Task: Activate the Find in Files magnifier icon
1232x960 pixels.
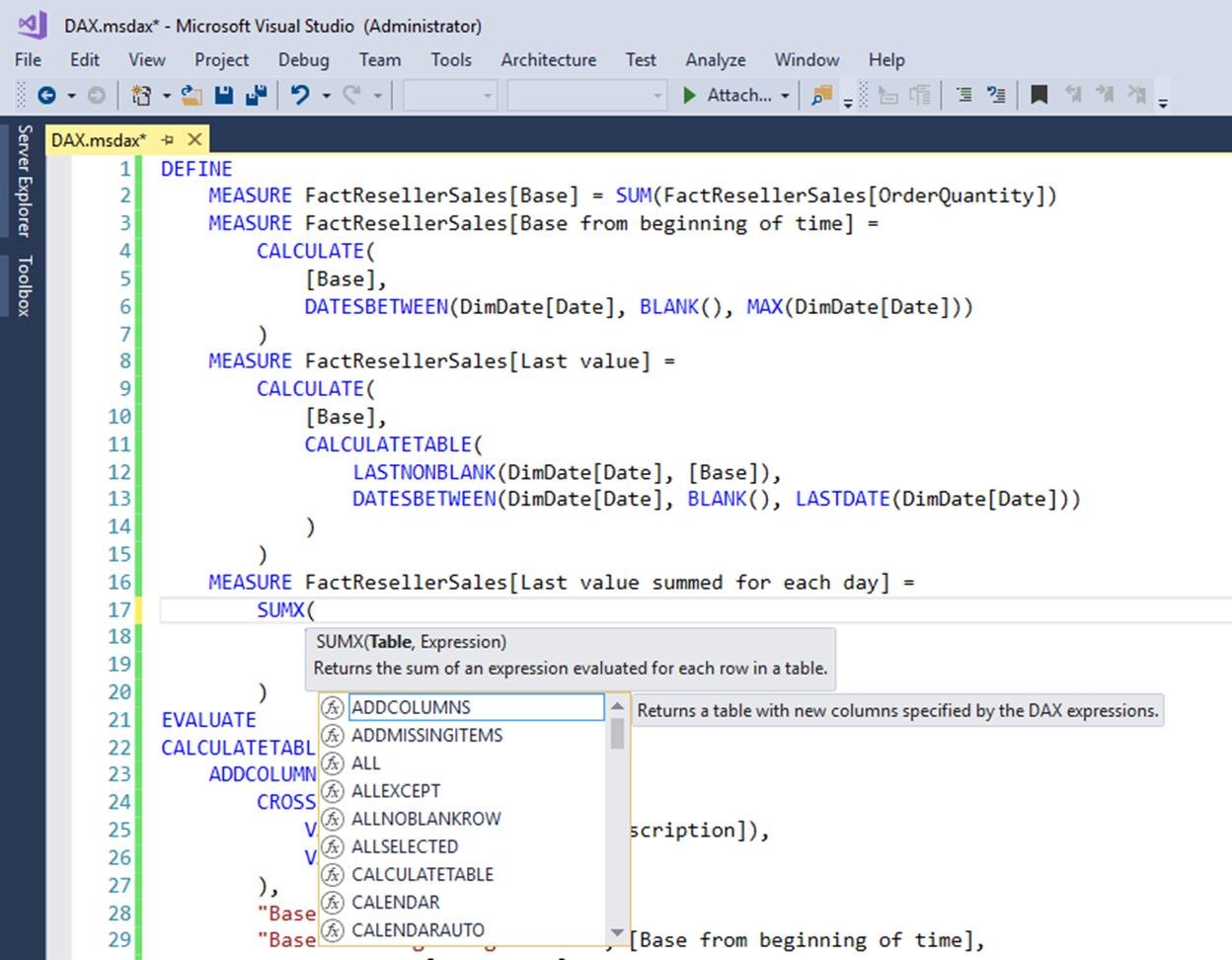Action: tap(819, 96)
